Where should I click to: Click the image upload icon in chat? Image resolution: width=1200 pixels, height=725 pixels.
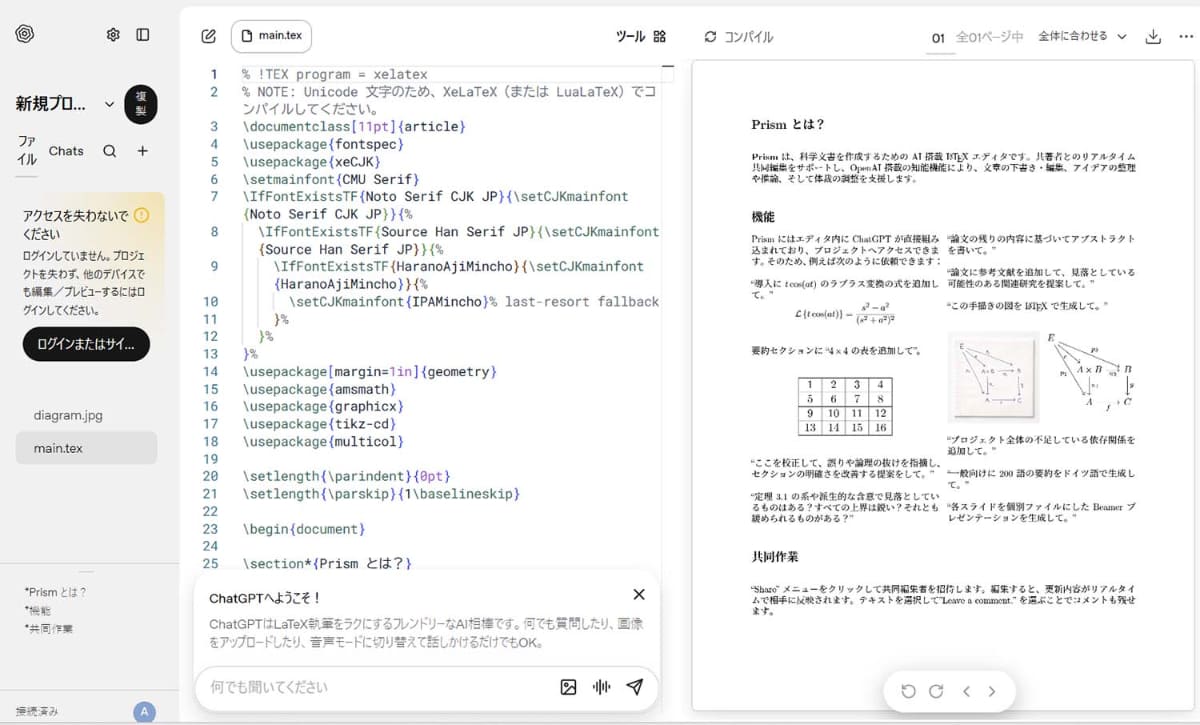tap(568, 687)
